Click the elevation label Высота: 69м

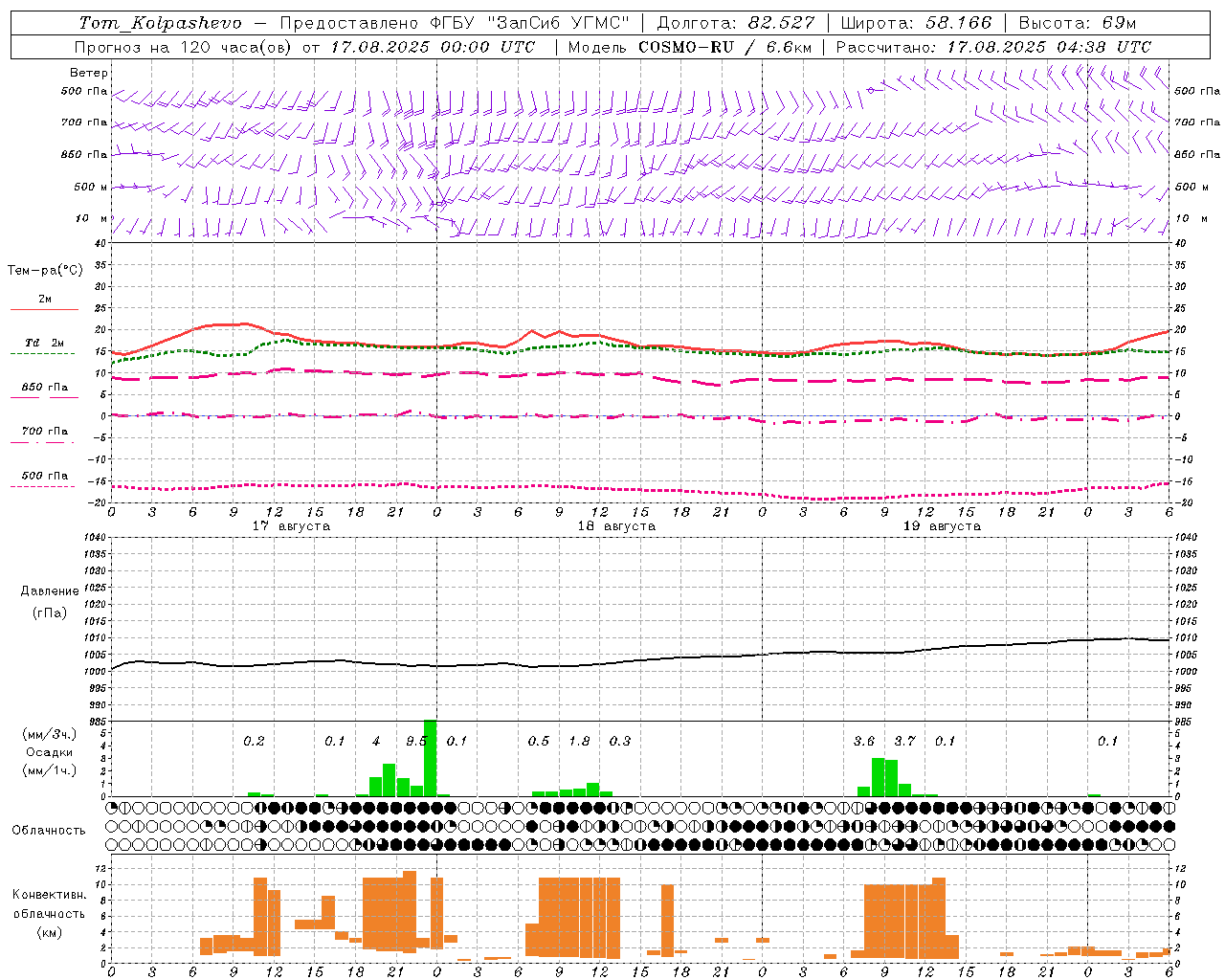pyautogui.click(x=1078, y=23)
